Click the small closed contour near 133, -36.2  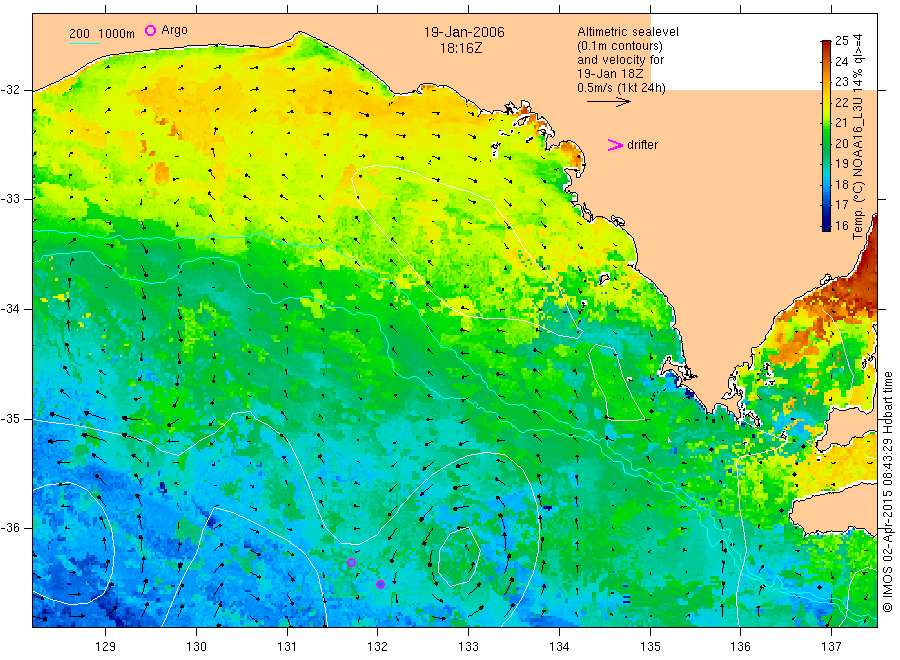[459, 557]
